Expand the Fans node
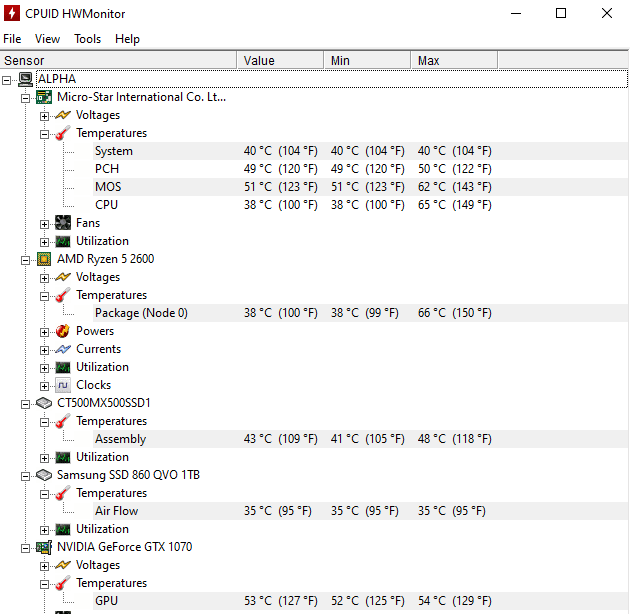The height and width of the screenshot is (614, 630). point(44,224)
